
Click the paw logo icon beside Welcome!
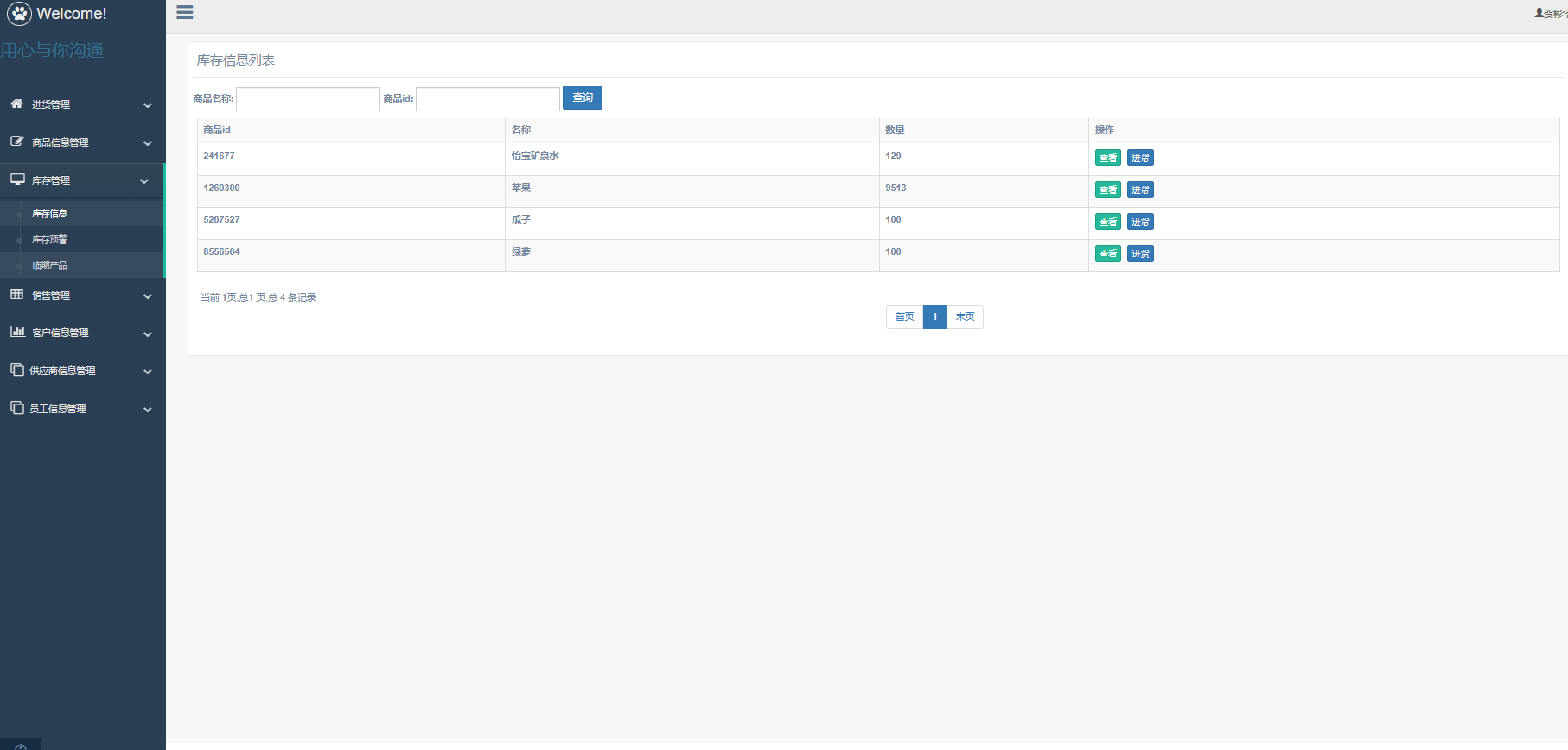coord(19,14)
